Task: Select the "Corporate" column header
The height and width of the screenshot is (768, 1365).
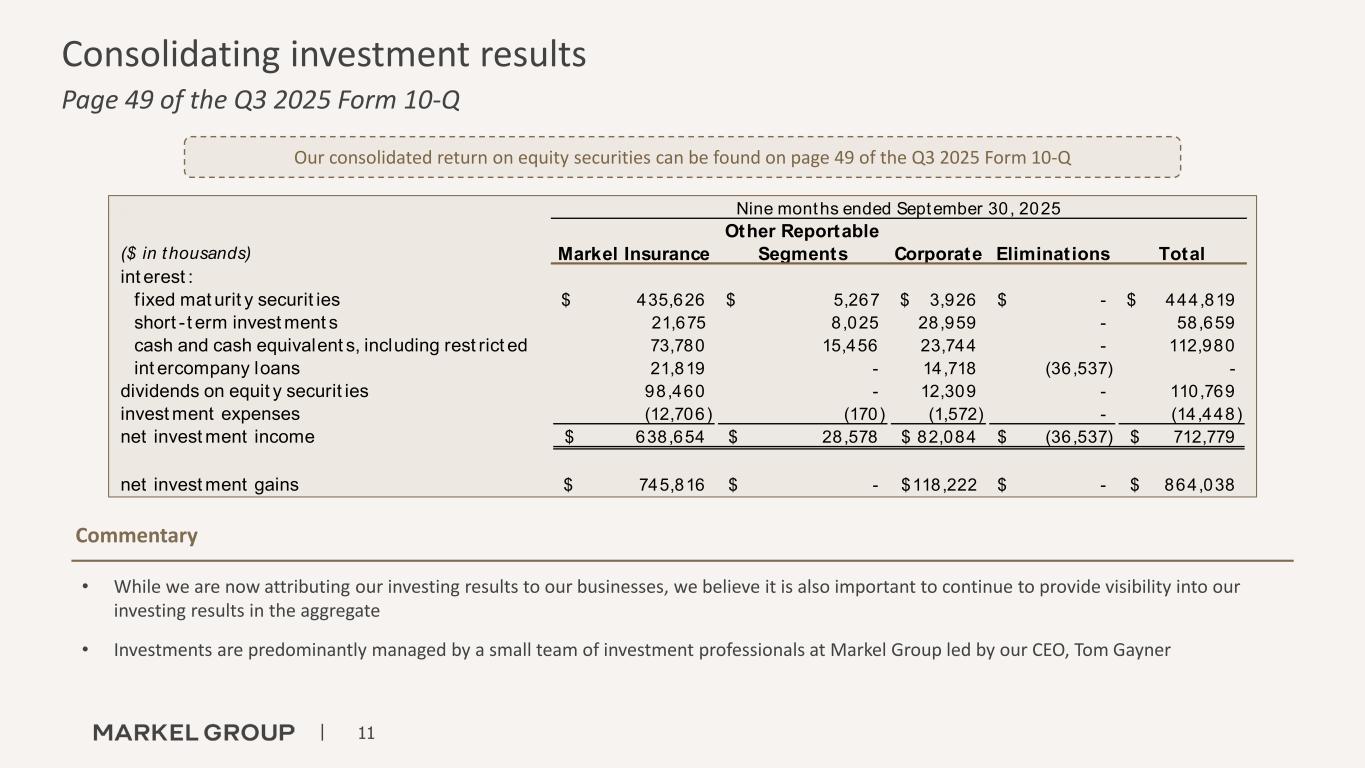Action: point(938,254)
